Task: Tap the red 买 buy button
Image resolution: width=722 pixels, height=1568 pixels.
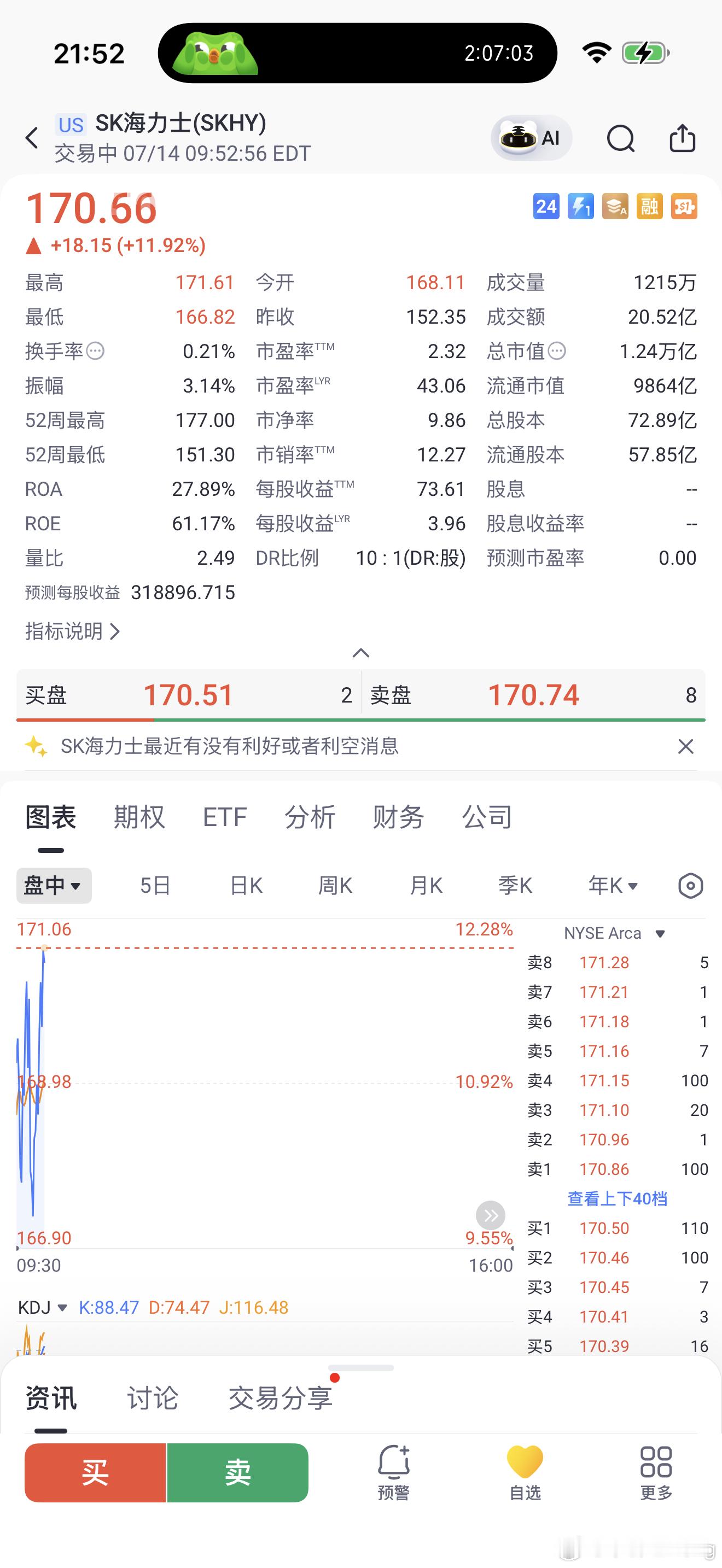Action: click(x=95, y=1473)
